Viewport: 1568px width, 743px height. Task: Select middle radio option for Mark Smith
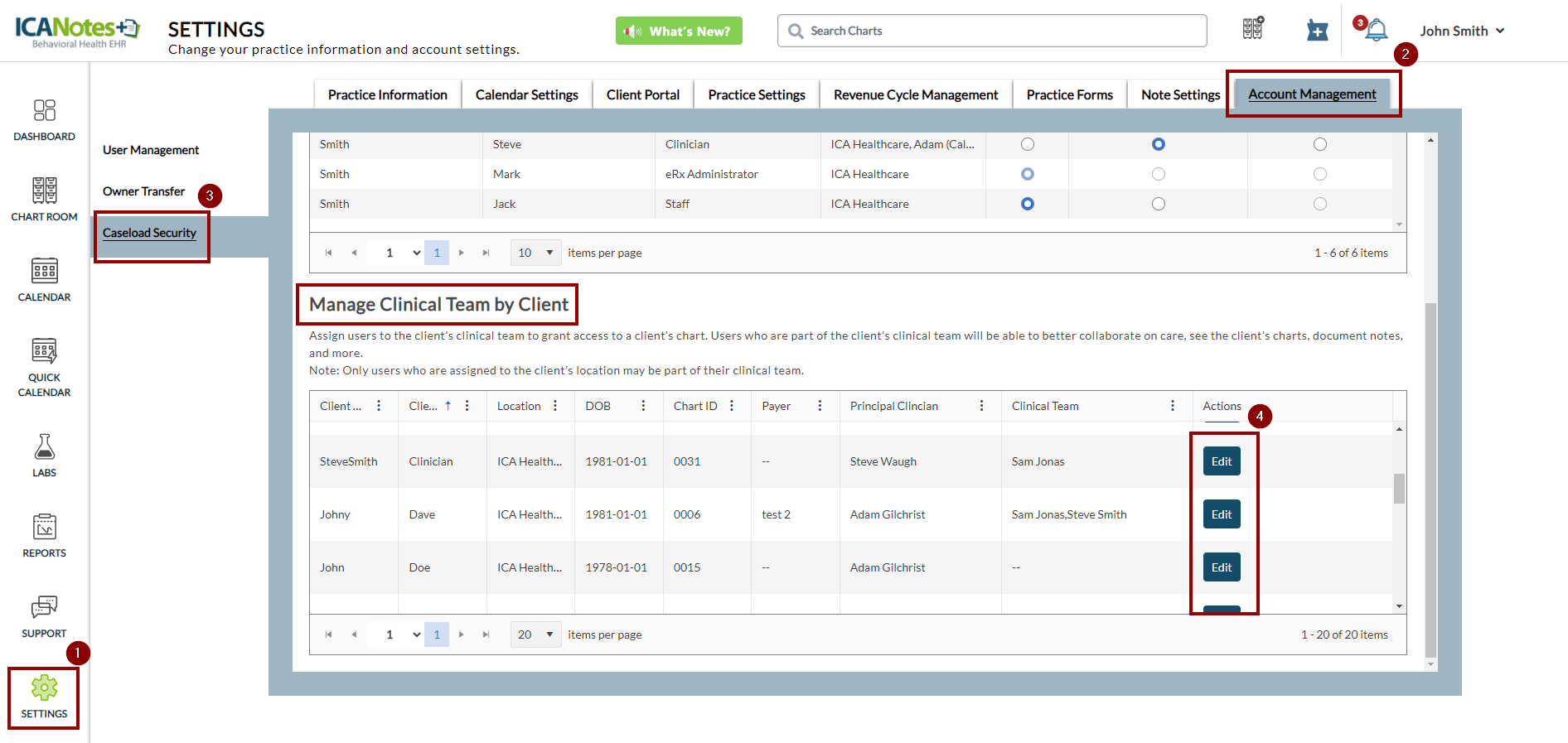click(x=1159, y=174)
